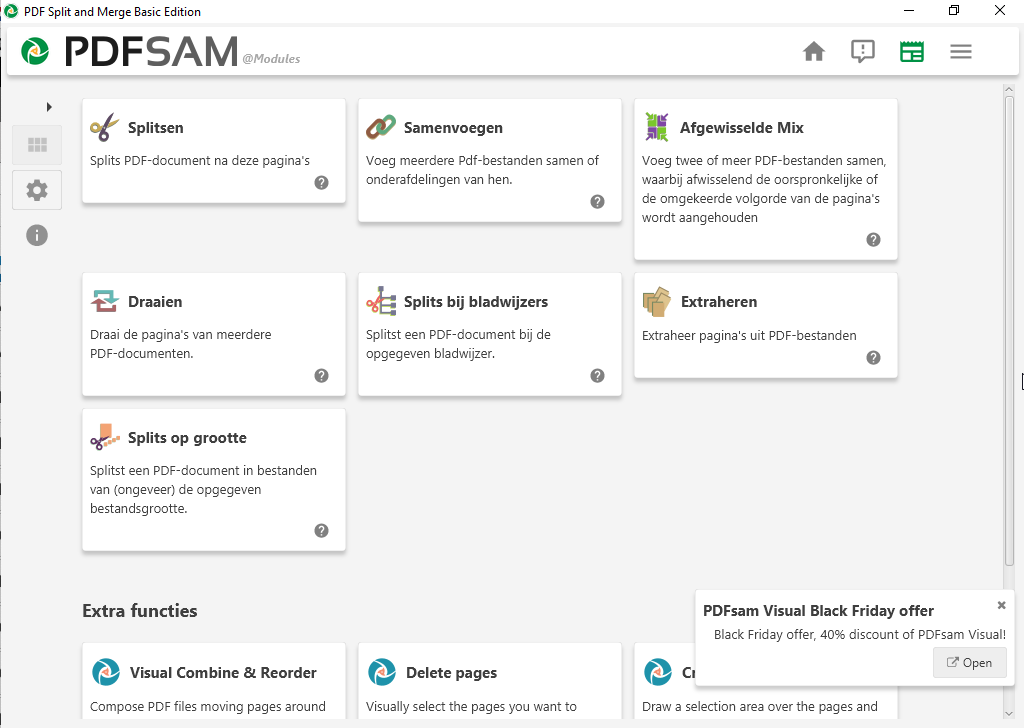Viewport: 1024px width, 728px height.
Task: Click help icon on Splitsen card
Action: click(x=321, y=183)
